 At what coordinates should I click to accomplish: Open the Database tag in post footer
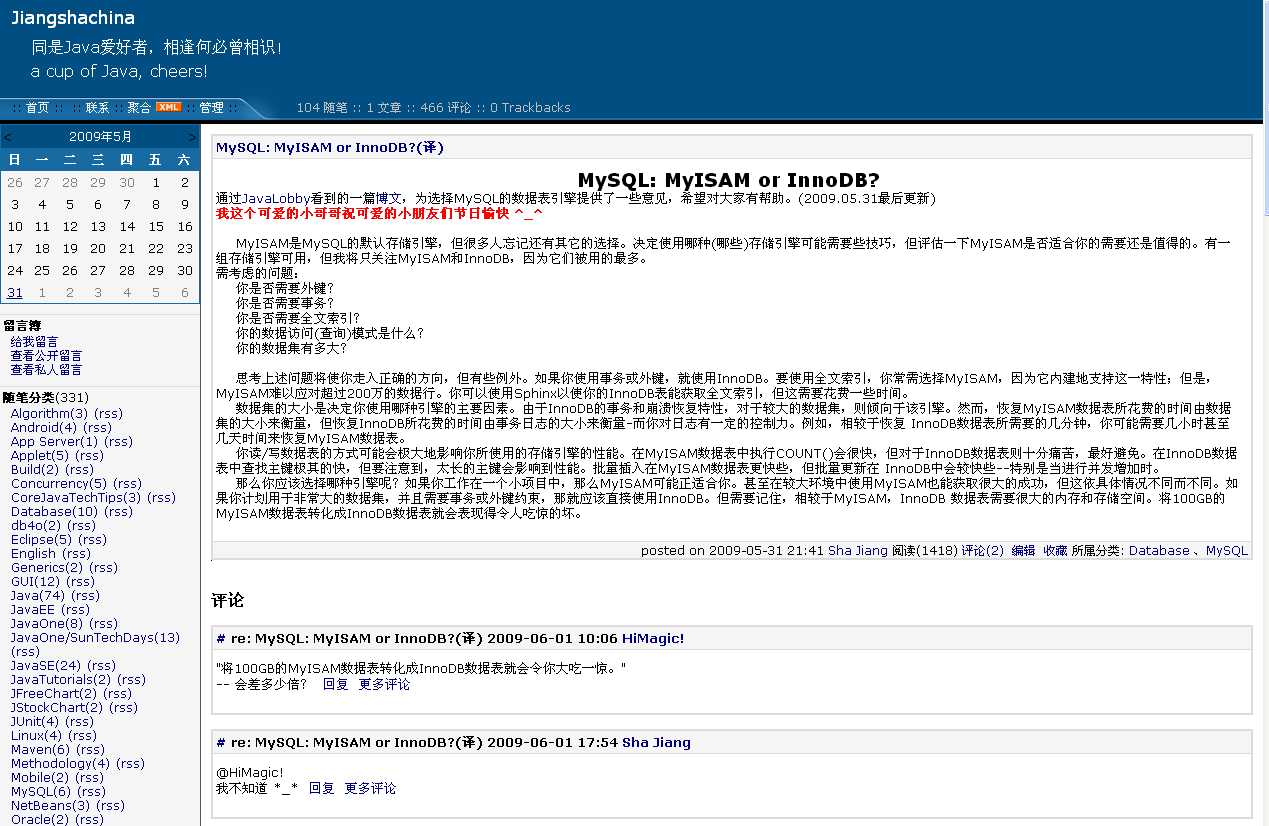[x=1159, y=550]
